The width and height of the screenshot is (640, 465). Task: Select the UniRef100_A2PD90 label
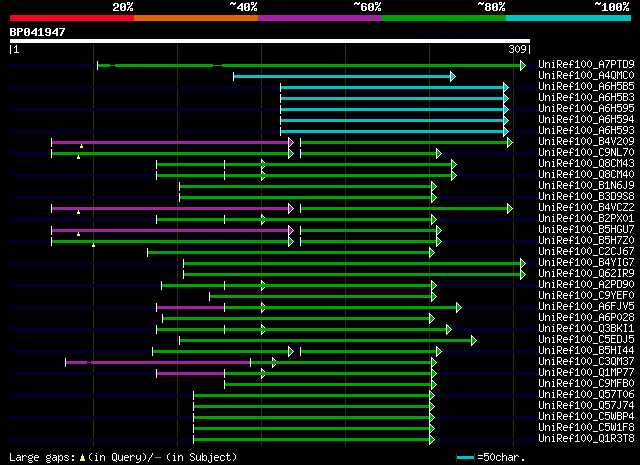[586, 285]
